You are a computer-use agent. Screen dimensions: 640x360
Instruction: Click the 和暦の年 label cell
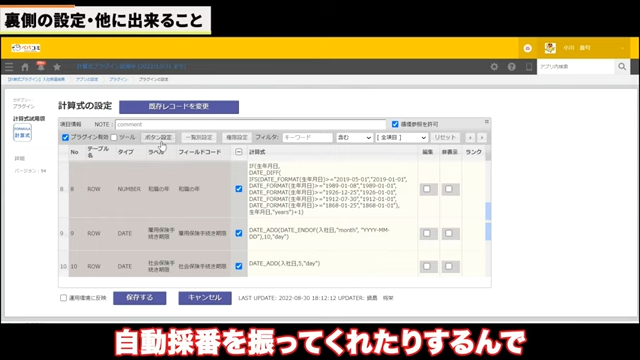pyautogui.click(x=159, y=189)
